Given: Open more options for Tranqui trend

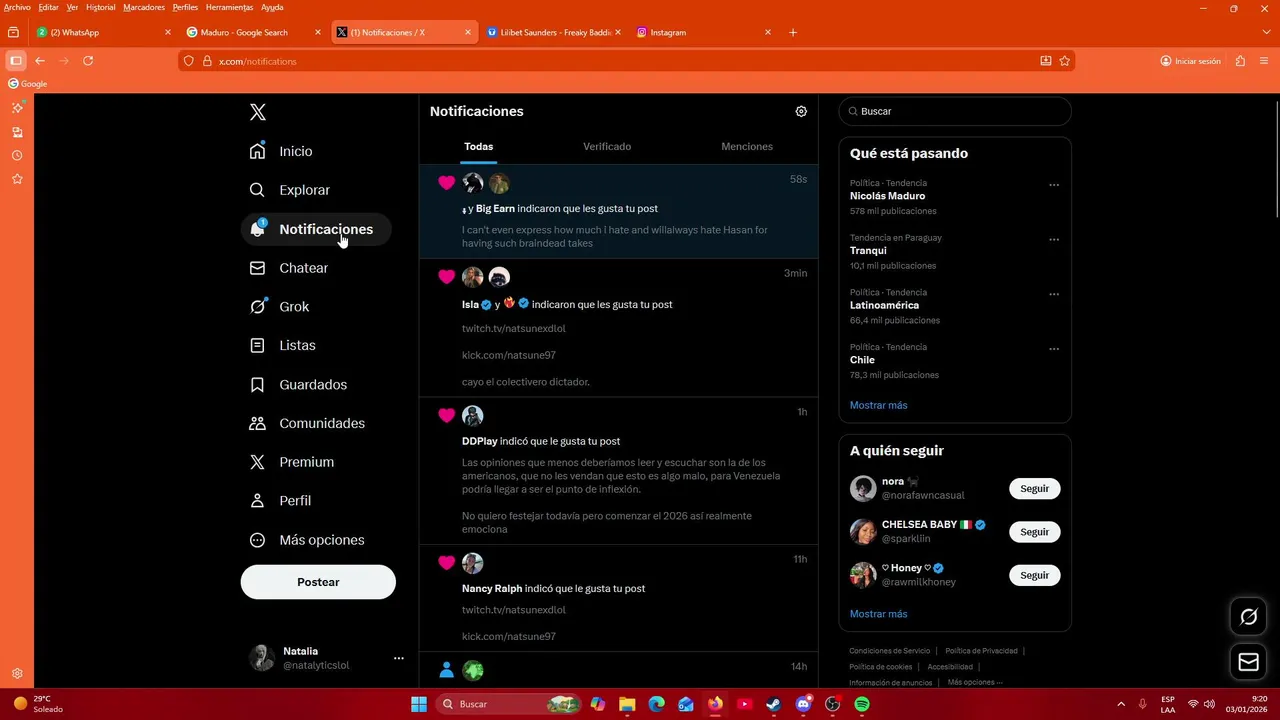Looking at the screenshot, I should click(x=1054, y=240).
